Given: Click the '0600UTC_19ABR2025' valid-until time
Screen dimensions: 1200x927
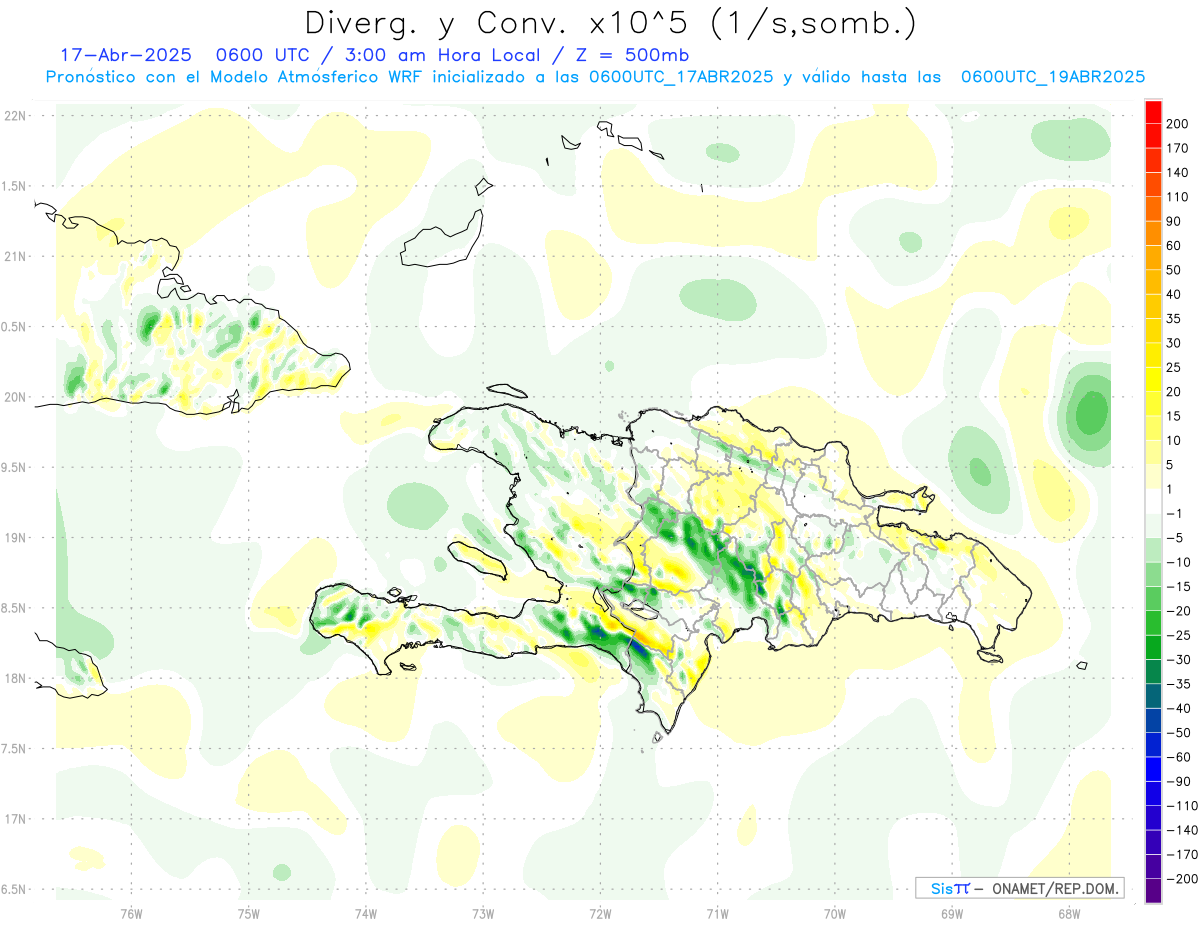Looking at the screenshot, I should (x=1052, y=77).
